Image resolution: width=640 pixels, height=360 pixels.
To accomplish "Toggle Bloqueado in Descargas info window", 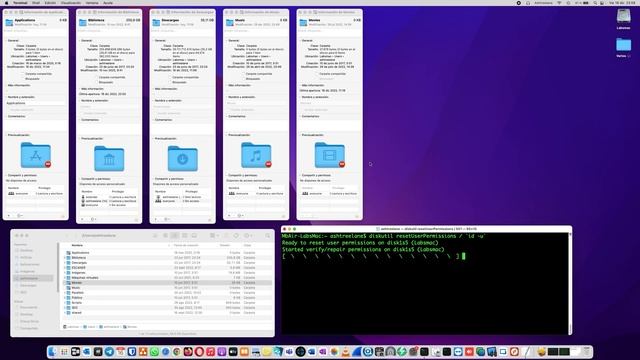I will coord(170,82).
